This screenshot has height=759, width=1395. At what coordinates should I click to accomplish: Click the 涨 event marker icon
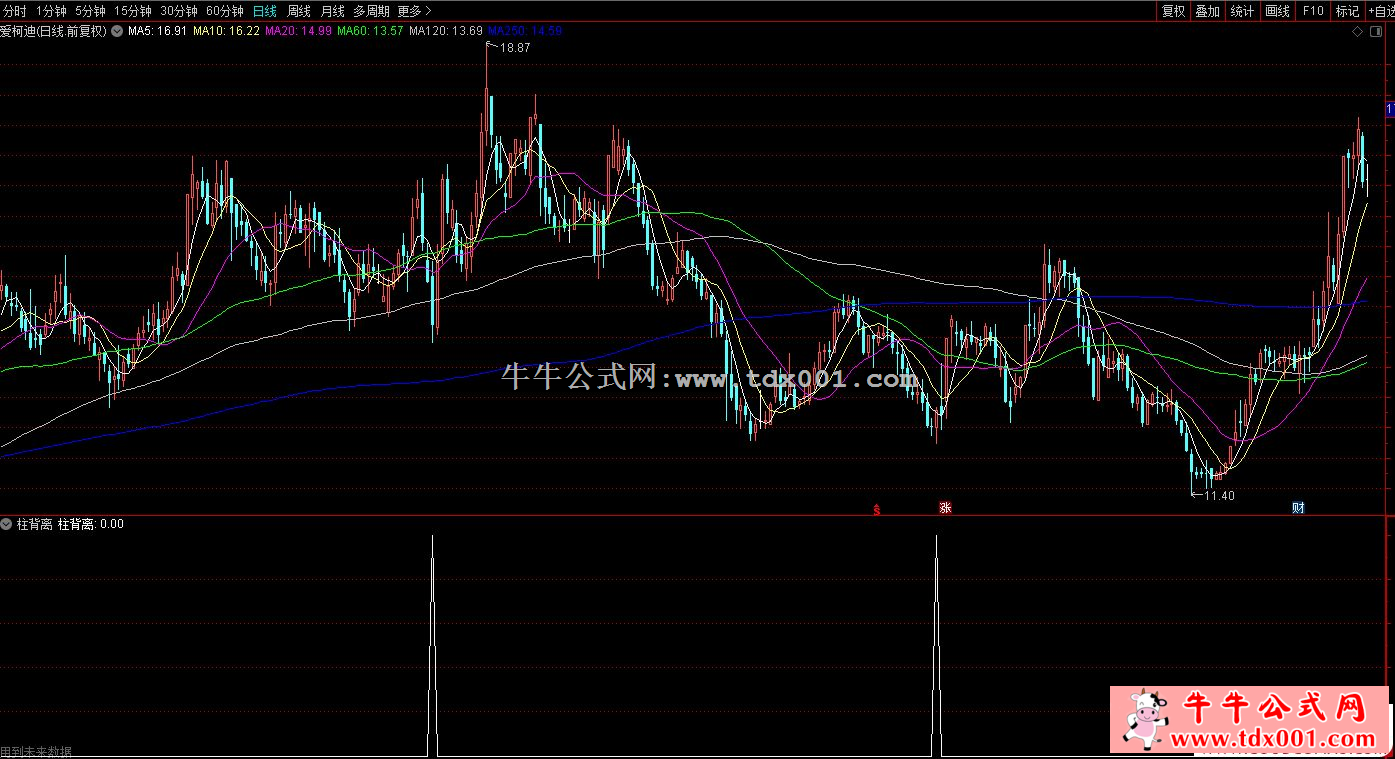click(x=944, y=508)
